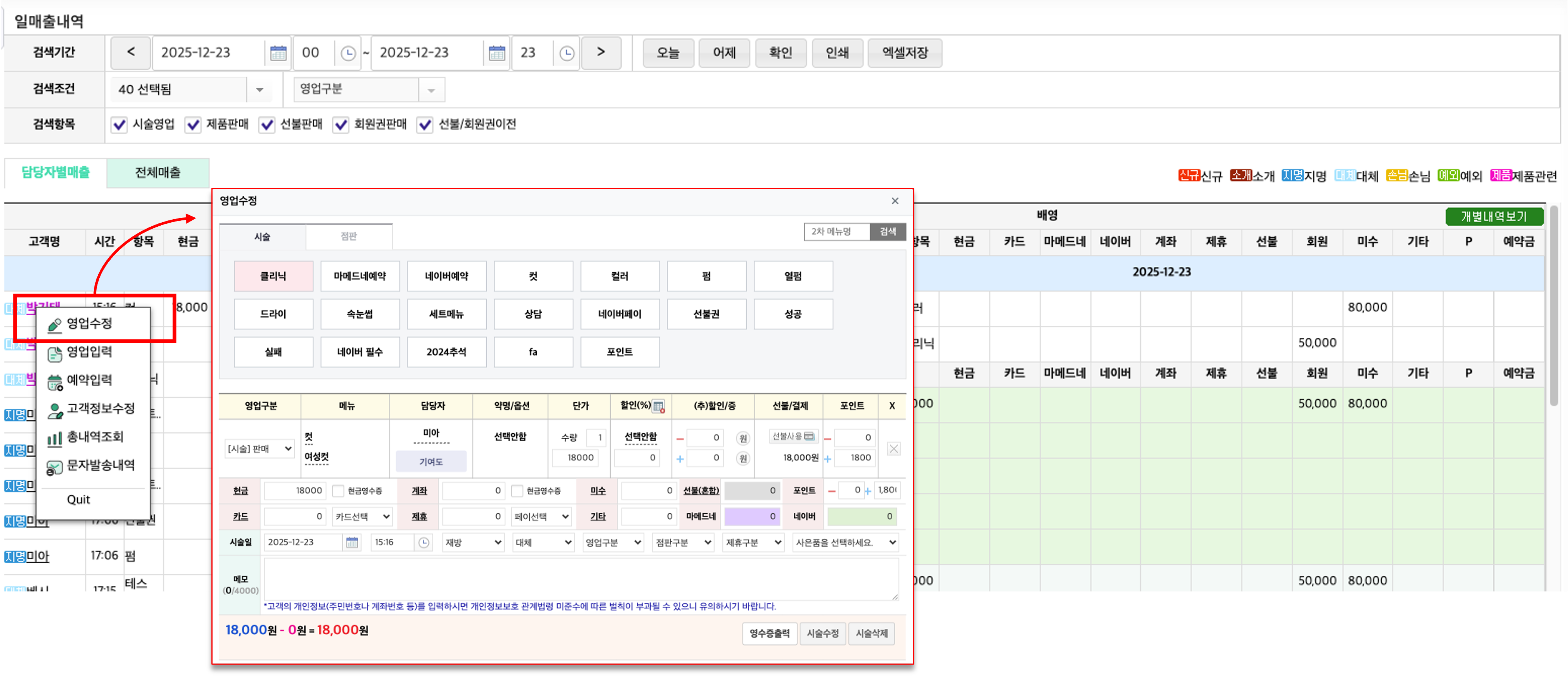Image resolution: width=1568 pixels, height=678 pixels.
Task: Enable the 현금영수증 checkbox next to cash
Action: pyautogui.click(x=338, y=490)
